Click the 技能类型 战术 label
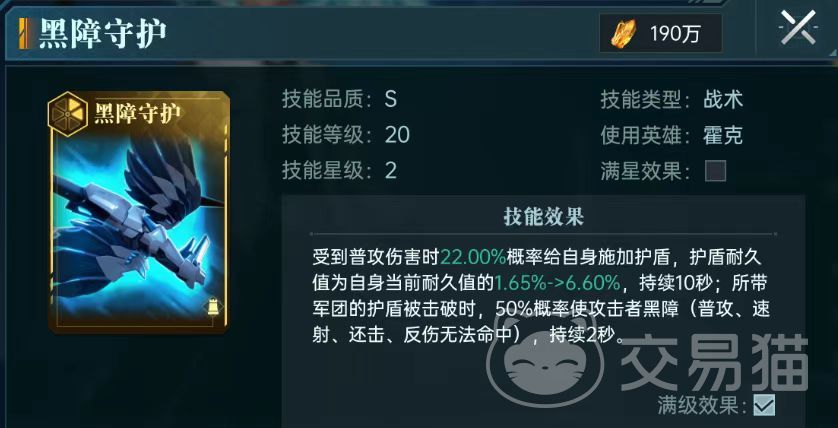838x428 pixels. (723, 99)
